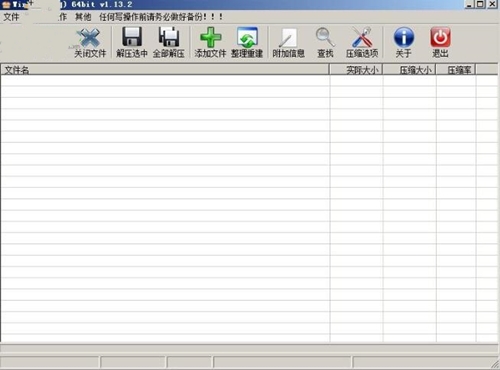The height and width of the screenshot is (370, 500).
Task: Sort by 压缩大小 column header
Action: coord(409,70)
